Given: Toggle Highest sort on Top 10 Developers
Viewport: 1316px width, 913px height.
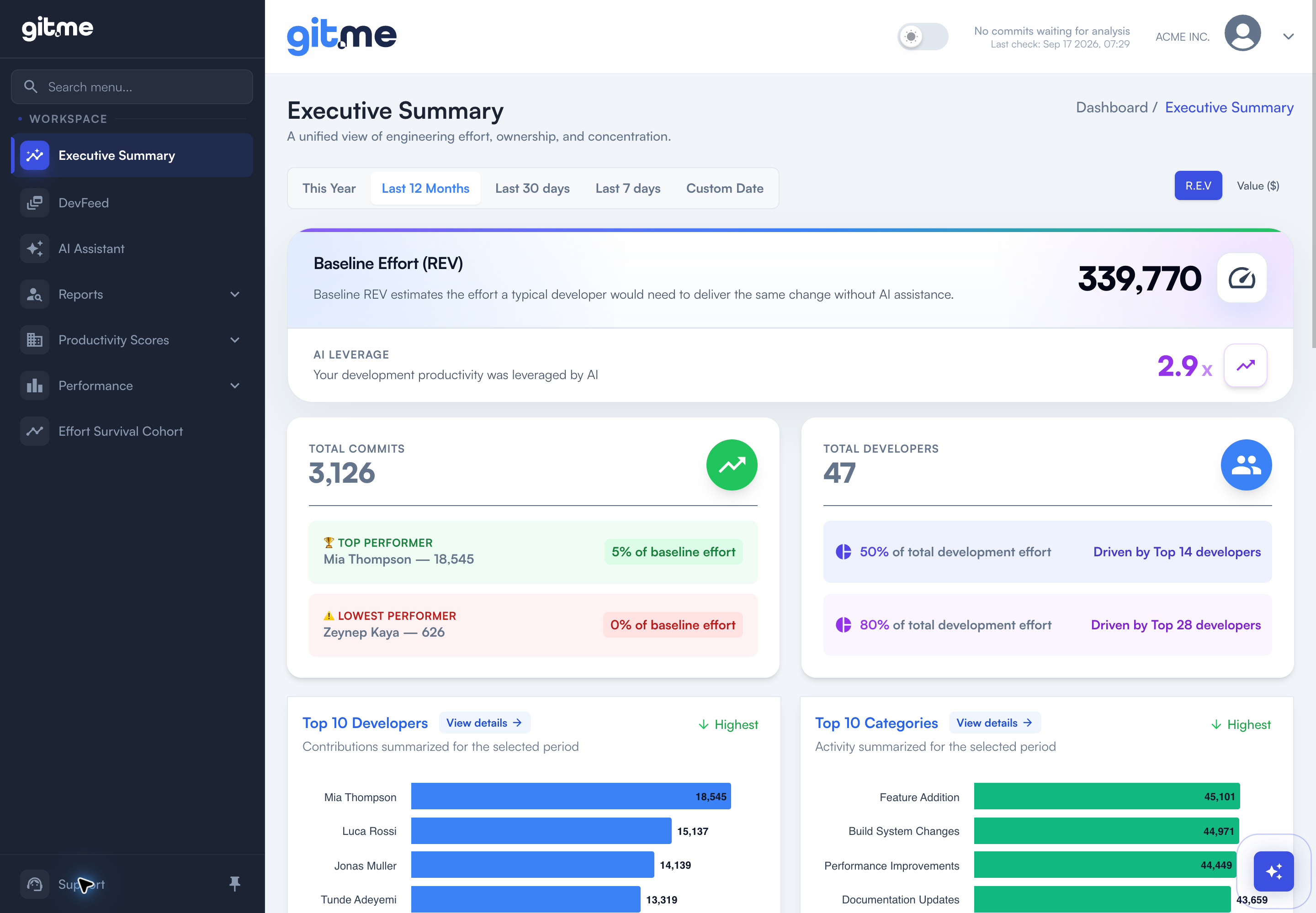Looking at the screenshot, I should click(x=728, y=725).
